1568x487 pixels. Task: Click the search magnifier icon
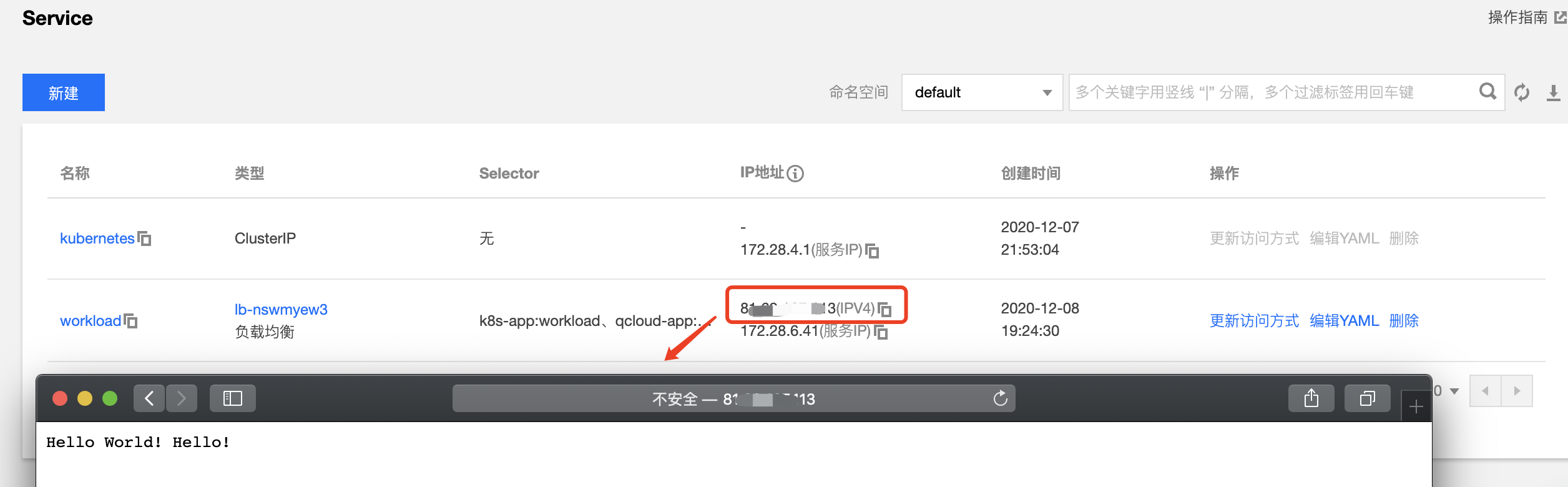[x=1488, y=92]
